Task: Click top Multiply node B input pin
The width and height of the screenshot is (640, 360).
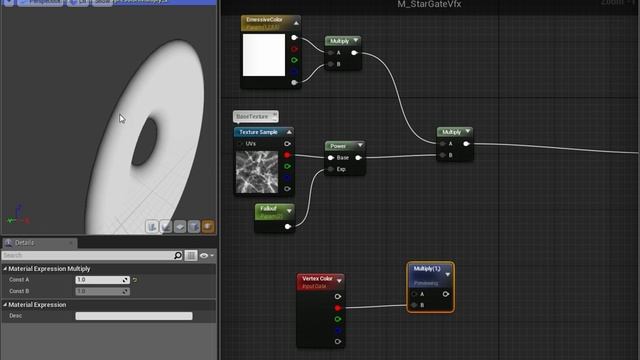Action: [331, 64]
